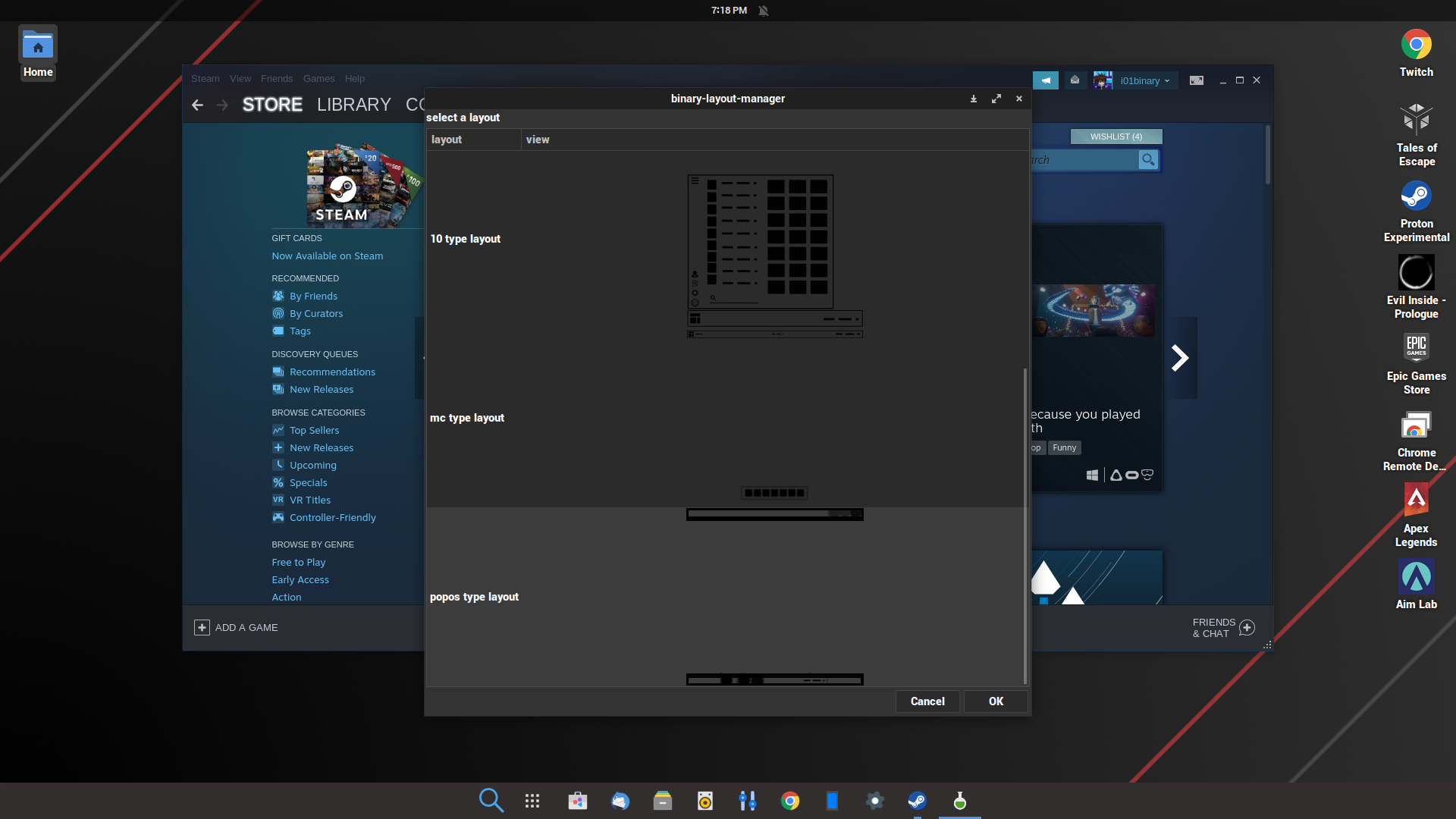This screenshot has height=819, width=1456.
Task: Open Steam announcements via megaphone icon
Action: (1046, 80)
